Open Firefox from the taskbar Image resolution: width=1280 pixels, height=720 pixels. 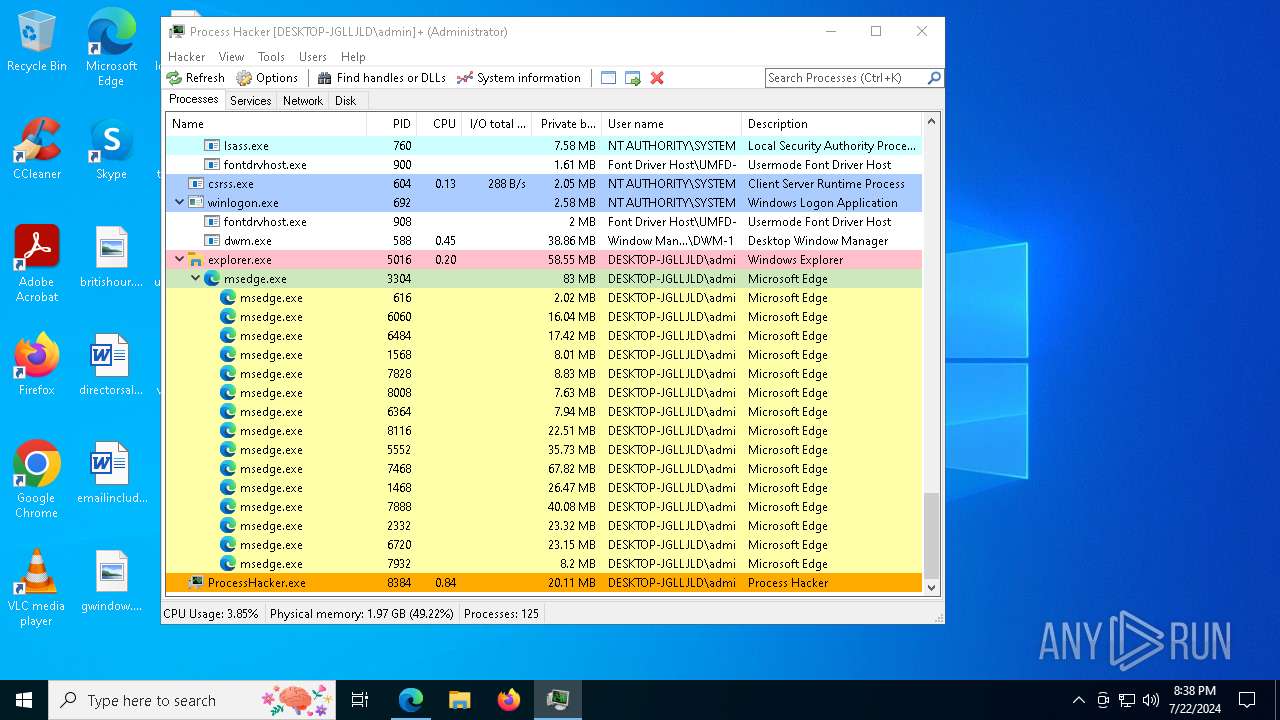click(x=508, y=700)
